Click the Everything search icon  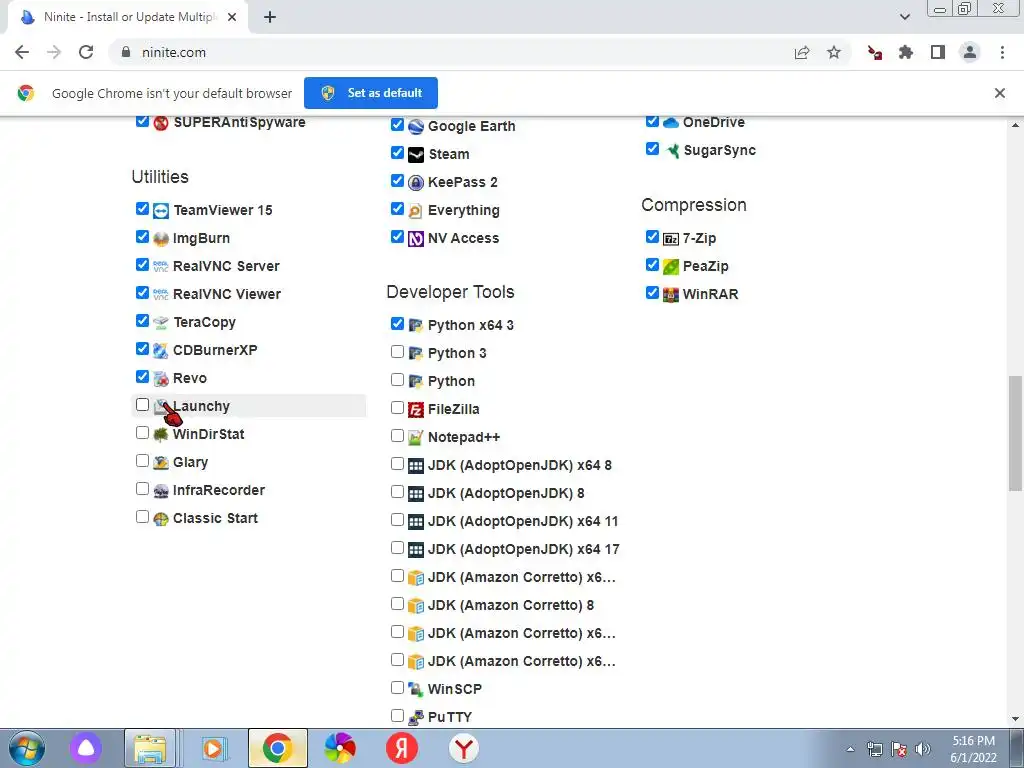(416, 211)
